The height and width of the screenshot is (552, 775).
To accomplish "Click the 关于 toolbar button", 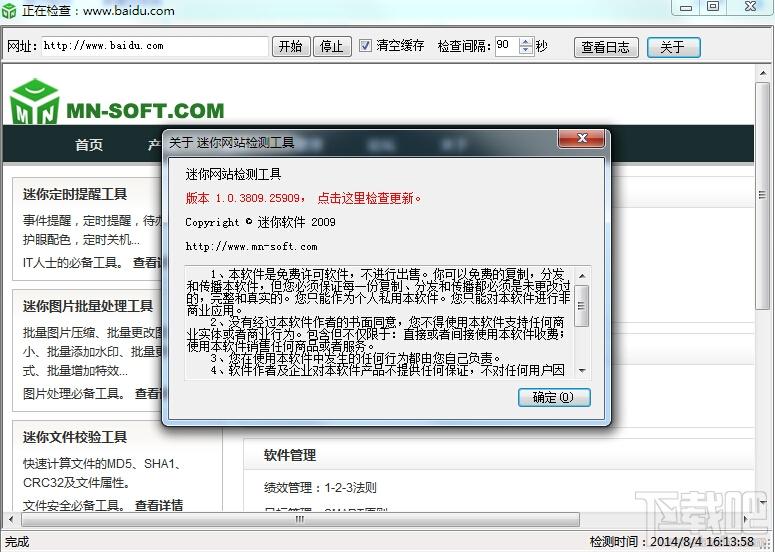I will (674, 47).
